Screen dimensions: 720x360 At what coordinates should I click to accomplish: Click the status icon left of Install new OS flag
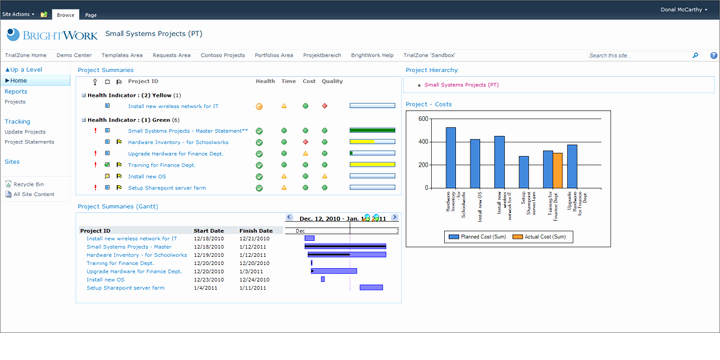(x=107, y=176)
